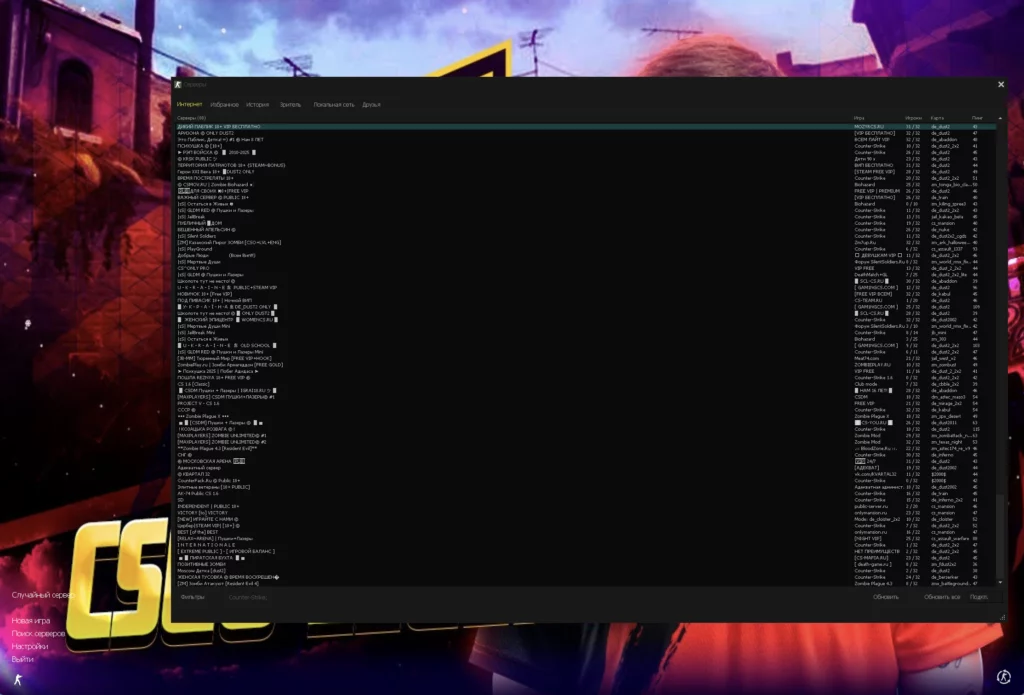Select server PROJECT V - CS 1.6
Viewport: 1024px width, 695px height.
tap(586, 403)
